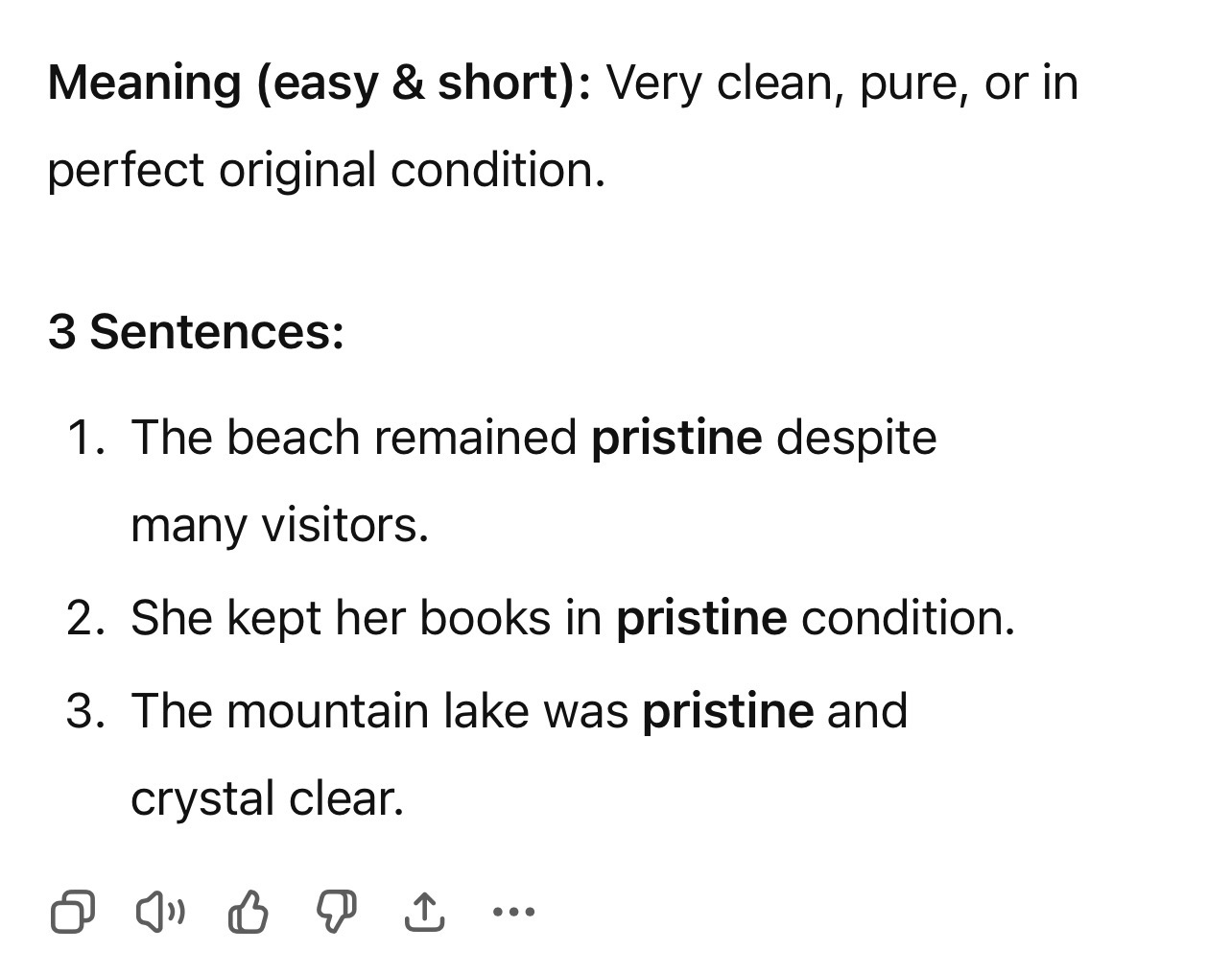Click the list number 2 marker
This screenshot has height=975, width=1232.
coord(86,617)
